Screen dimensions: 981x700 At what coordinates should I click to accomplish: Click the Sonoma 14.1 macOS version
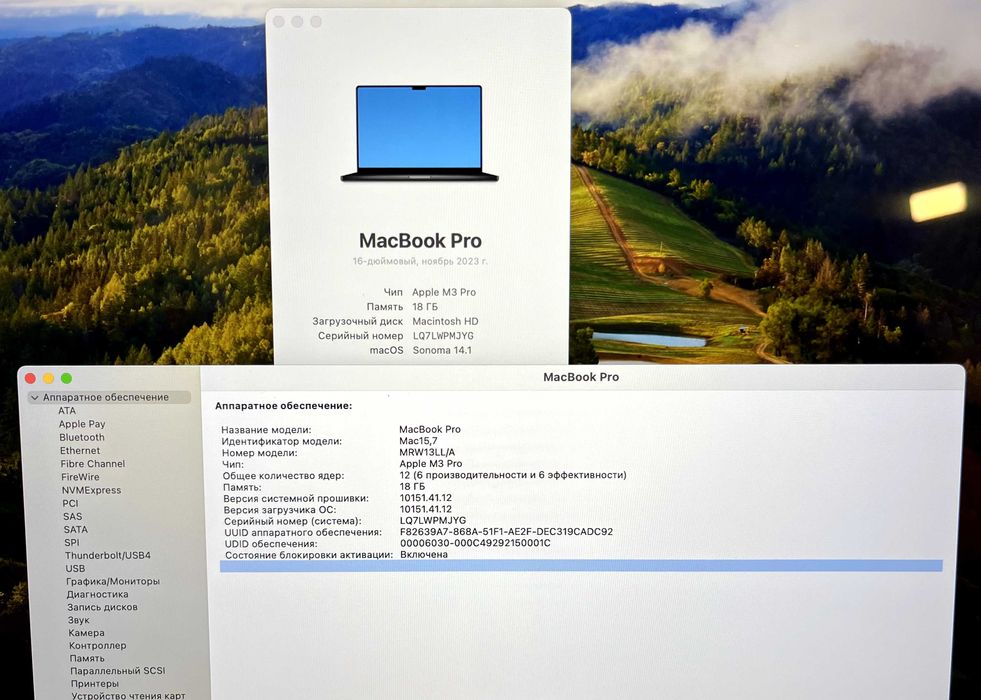coord(442,350)
